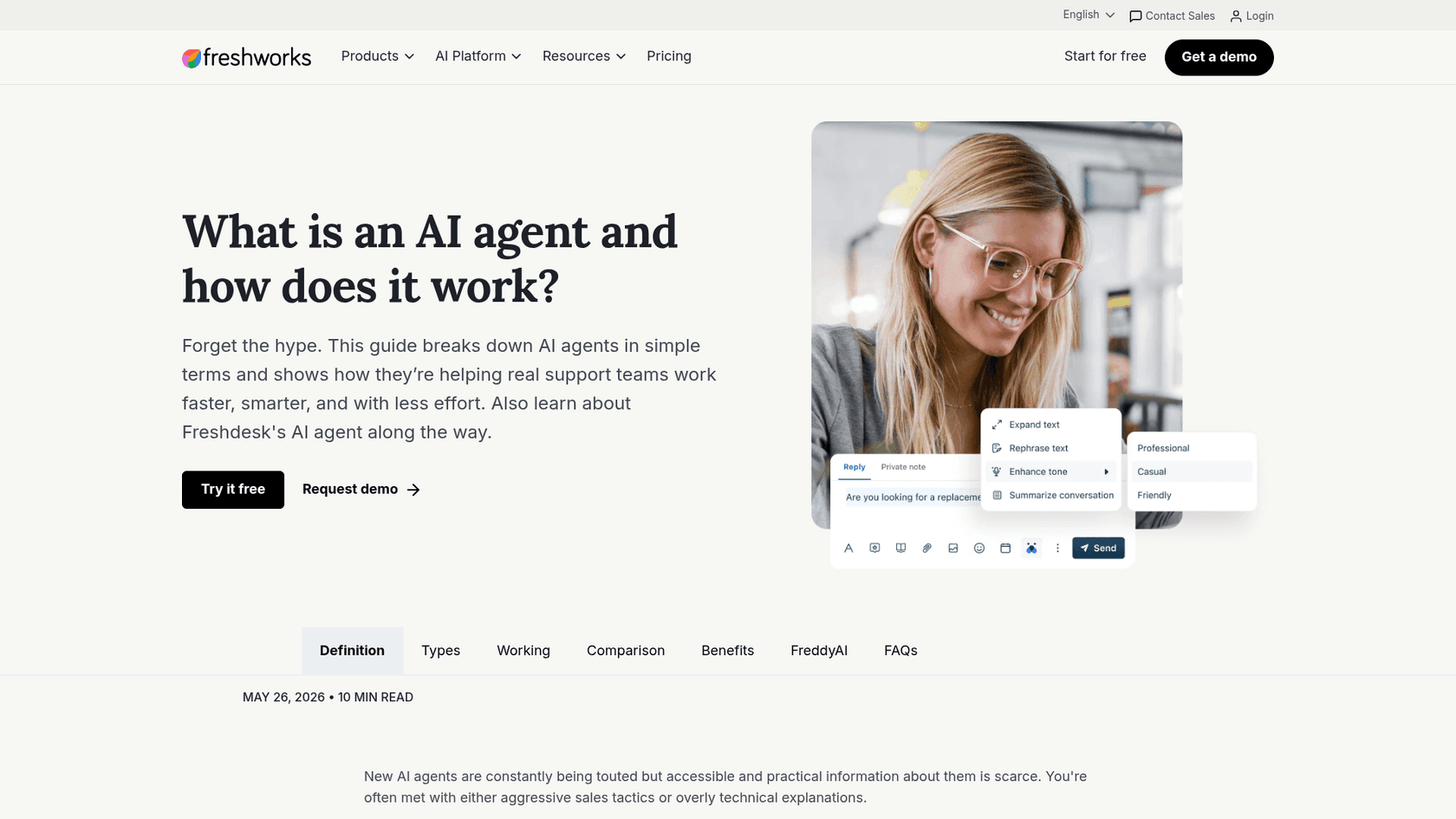The height and width of the screenshot is (819, 1456).
Task: Click the paperclip attachment icon
Action: coord(926,548)
